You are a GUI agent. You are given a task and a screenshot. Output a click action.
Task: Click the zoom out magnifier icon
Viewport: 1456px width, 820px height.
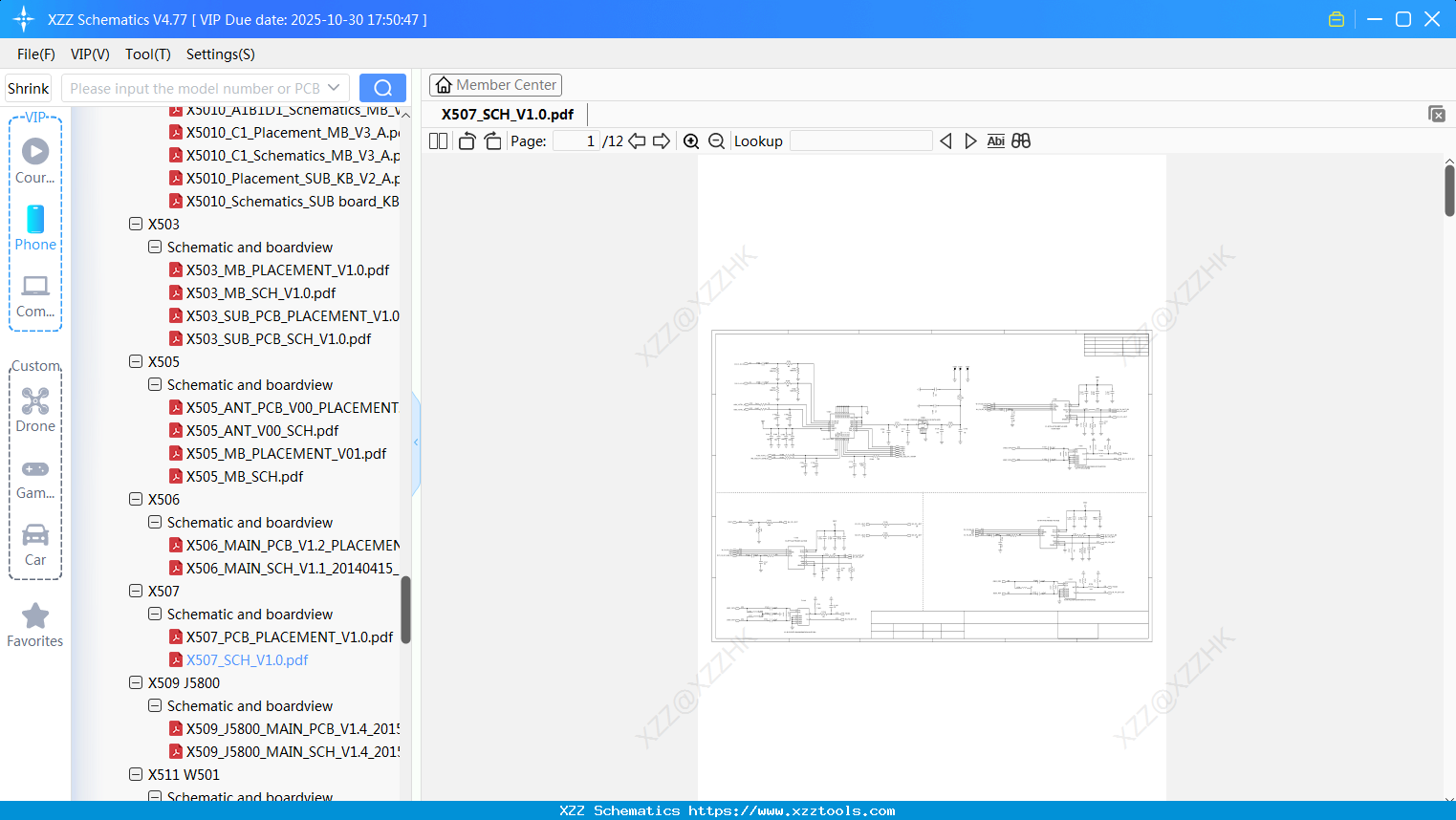pyautogui.click(x=716, y=140)
